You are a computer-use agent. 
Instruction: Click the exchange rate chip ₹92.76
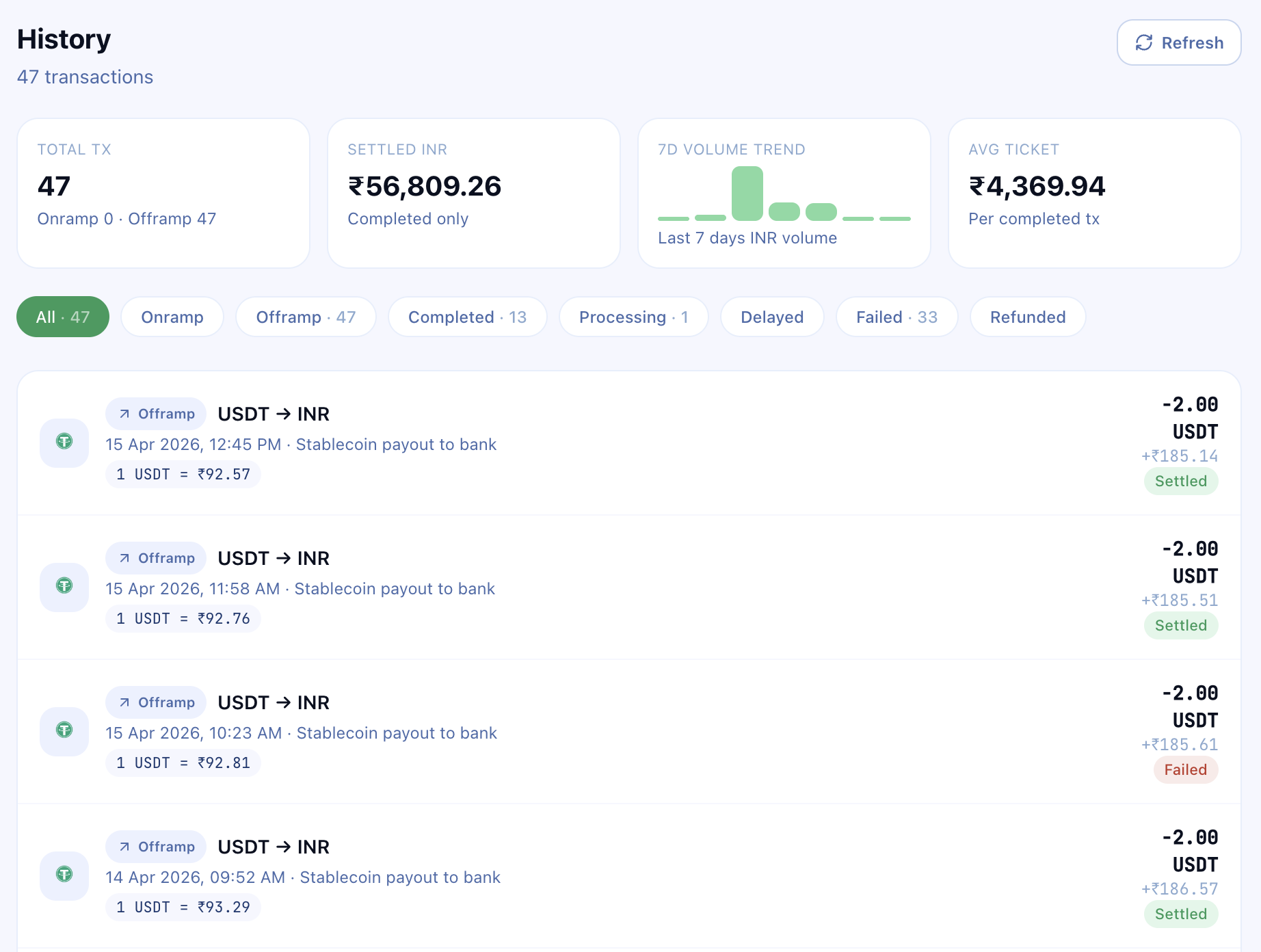pos(183,618)
